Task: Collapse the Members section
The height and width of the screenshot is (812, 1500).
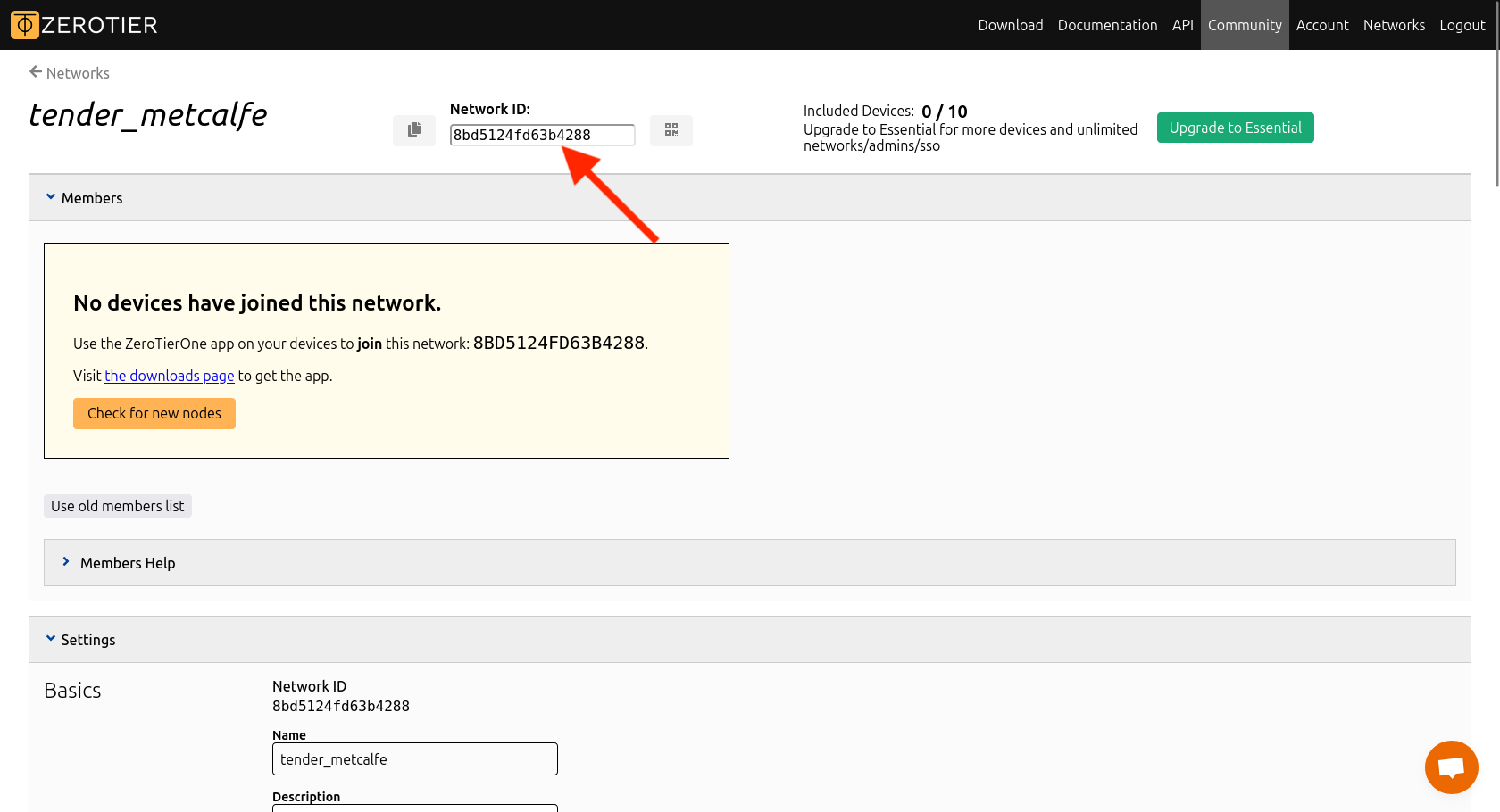Action: [x=51, y=197]
